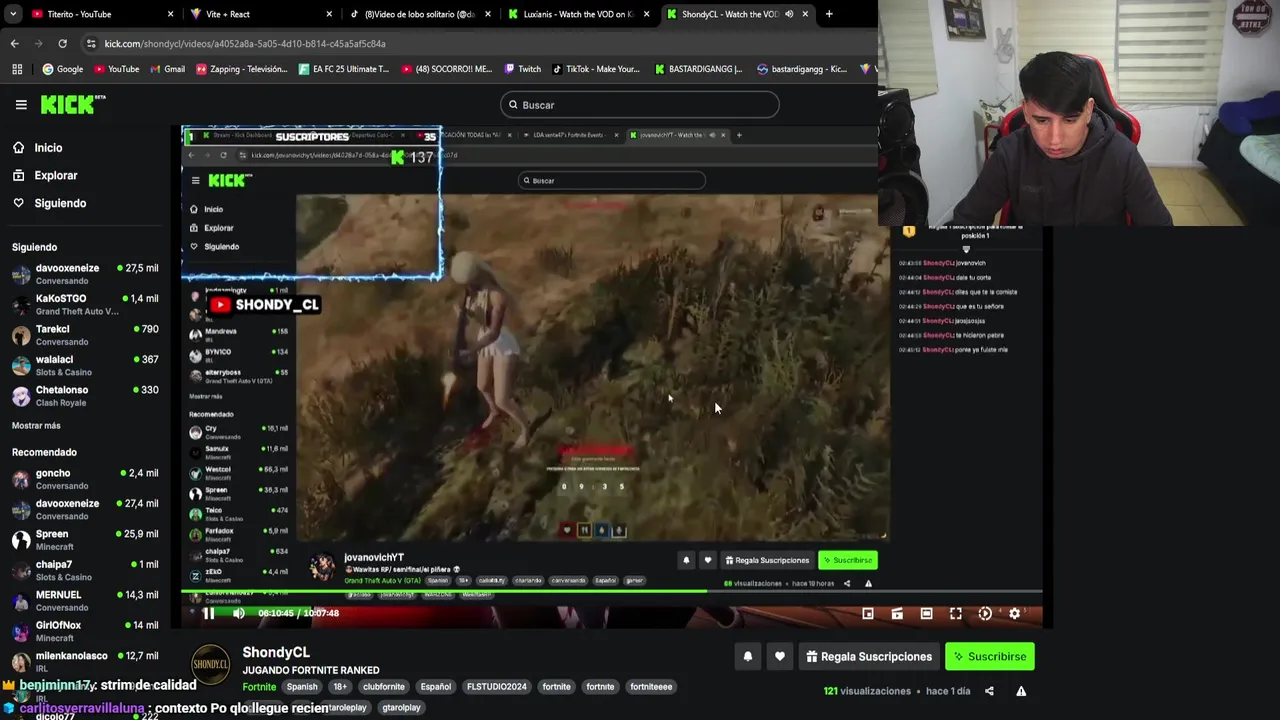1280x720 pixels.
Task: Mute the ShondyCL tab audio icon
Action: (x=789, y=14)
